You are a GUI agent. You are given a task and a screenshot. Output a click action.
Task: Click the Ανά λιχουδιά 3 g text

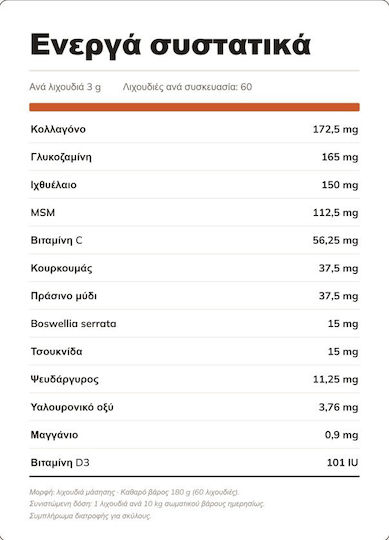[65, 87]
